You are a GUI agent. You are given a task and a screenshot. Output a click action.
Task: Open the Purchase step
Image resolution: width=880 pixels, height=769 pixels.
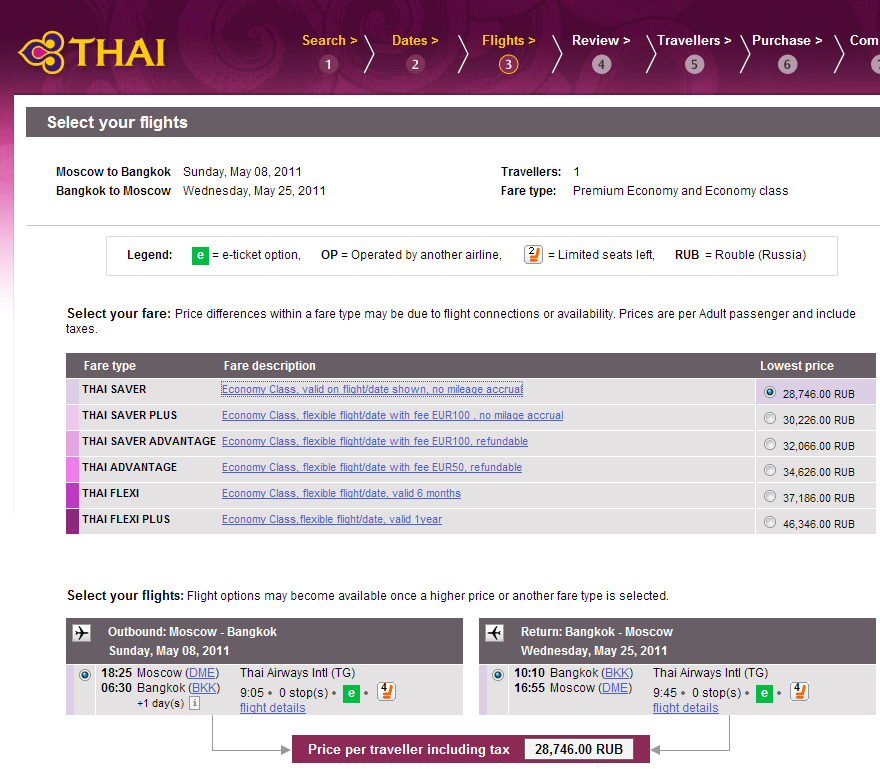pyautogui.click(x=787, y=40)
